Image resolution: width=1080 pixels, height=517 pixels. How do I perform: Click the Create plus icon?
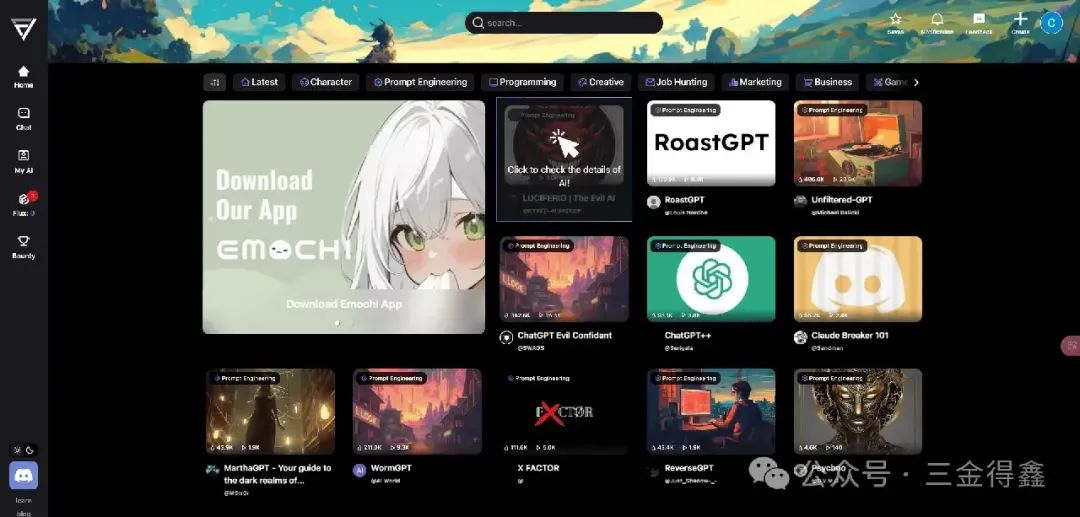(1020, 23)
